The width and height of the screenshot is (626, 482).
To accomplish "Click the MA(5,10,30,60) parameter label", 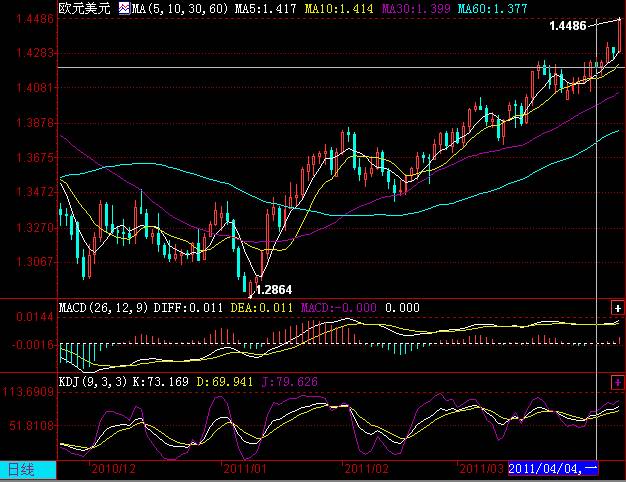I will click(x=180, y=8).
